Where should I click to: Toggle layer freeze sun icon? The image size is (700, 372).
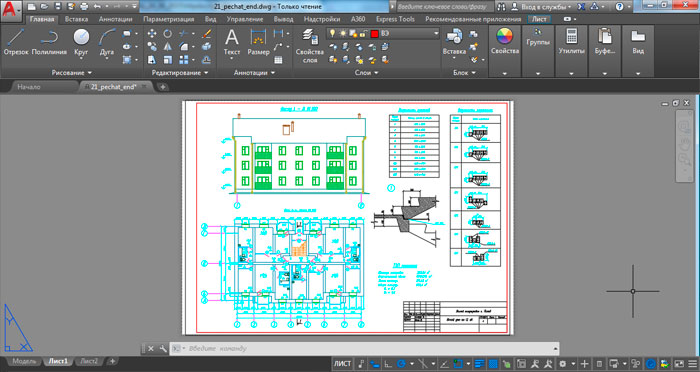pyautogui.click(x=343, y=33)
